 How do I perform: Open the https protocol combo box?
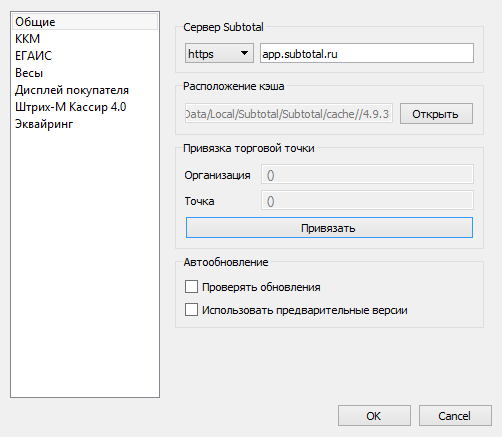click(219, 53)
